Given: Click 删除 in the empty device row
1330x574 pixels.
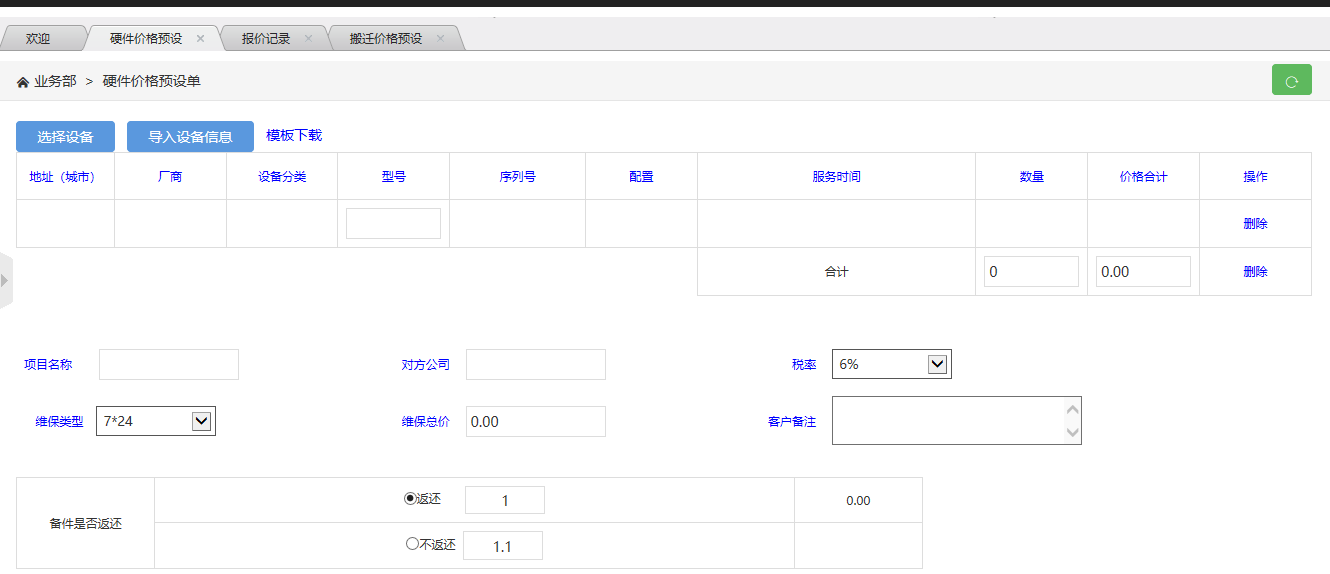Looking at the screenshot, I should [1255, 224].
